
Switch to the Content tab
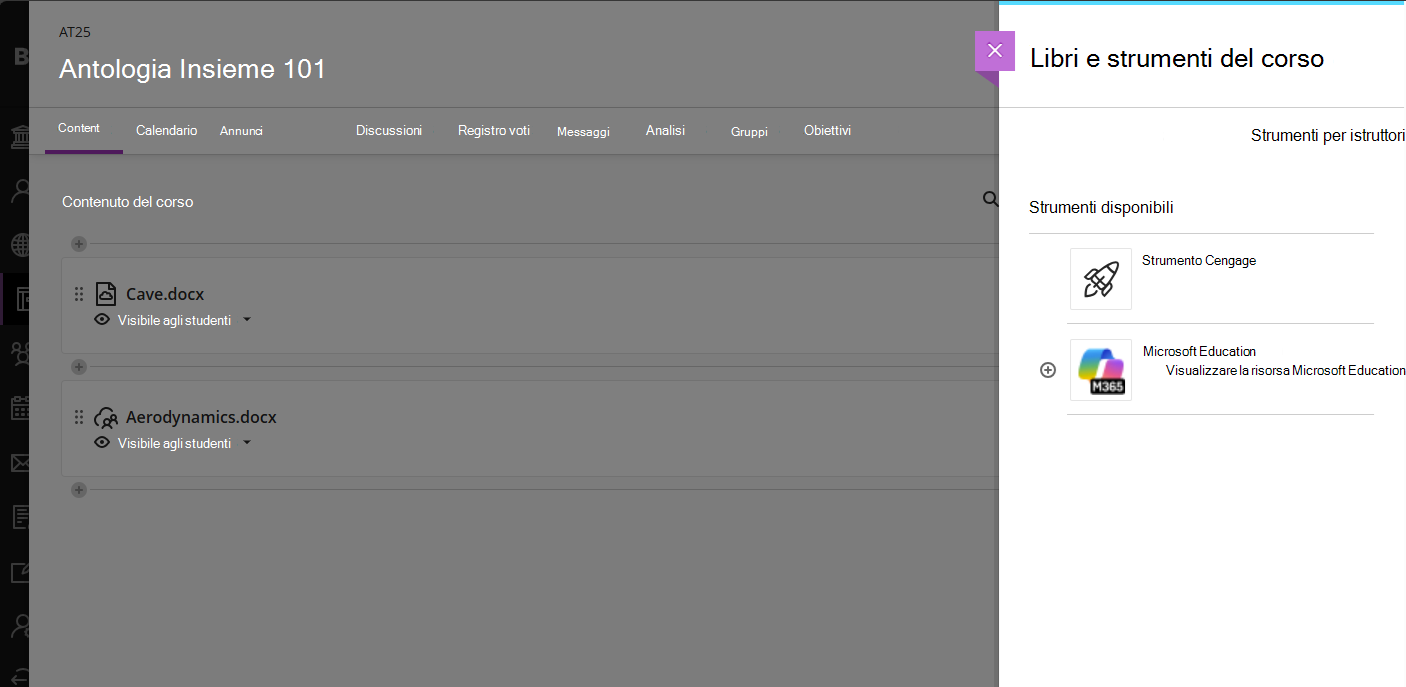click(x=79, y=128)
